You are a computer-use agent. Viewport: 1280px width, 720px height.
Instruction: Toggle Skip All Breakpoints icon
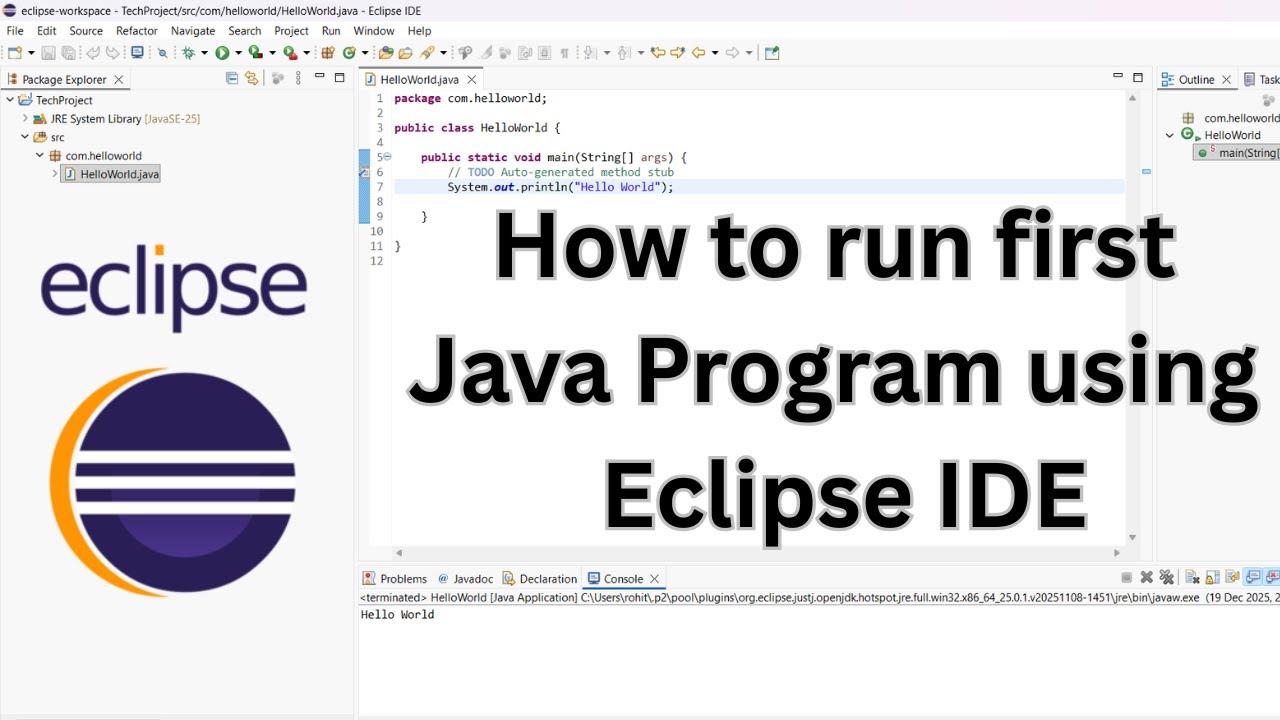162,53
